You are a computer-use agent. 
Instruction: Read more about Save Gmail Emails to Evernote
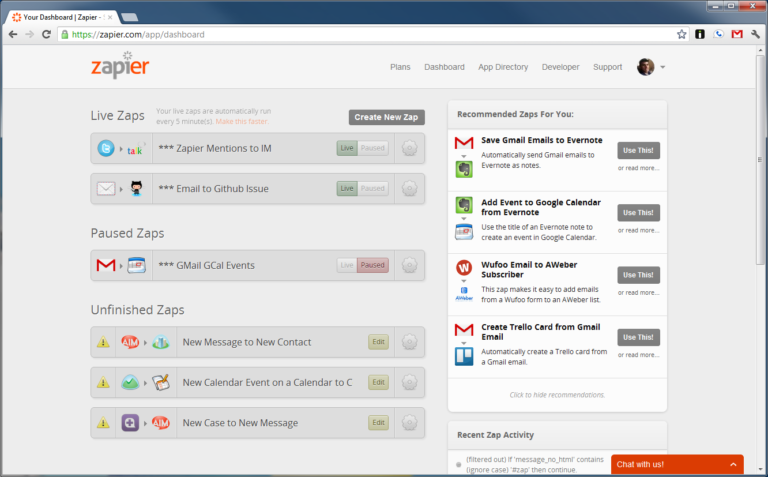[638, 168]
